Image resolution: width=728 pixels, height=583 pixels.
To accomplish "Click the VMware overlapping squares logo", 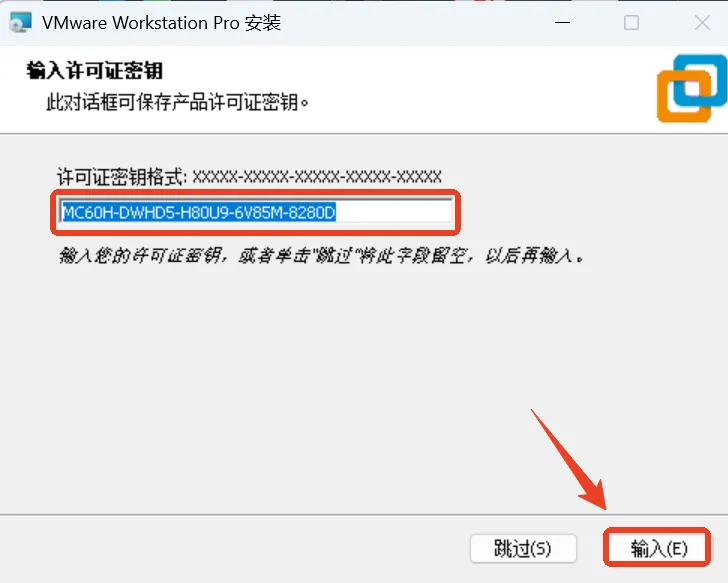I will point(692,88).
